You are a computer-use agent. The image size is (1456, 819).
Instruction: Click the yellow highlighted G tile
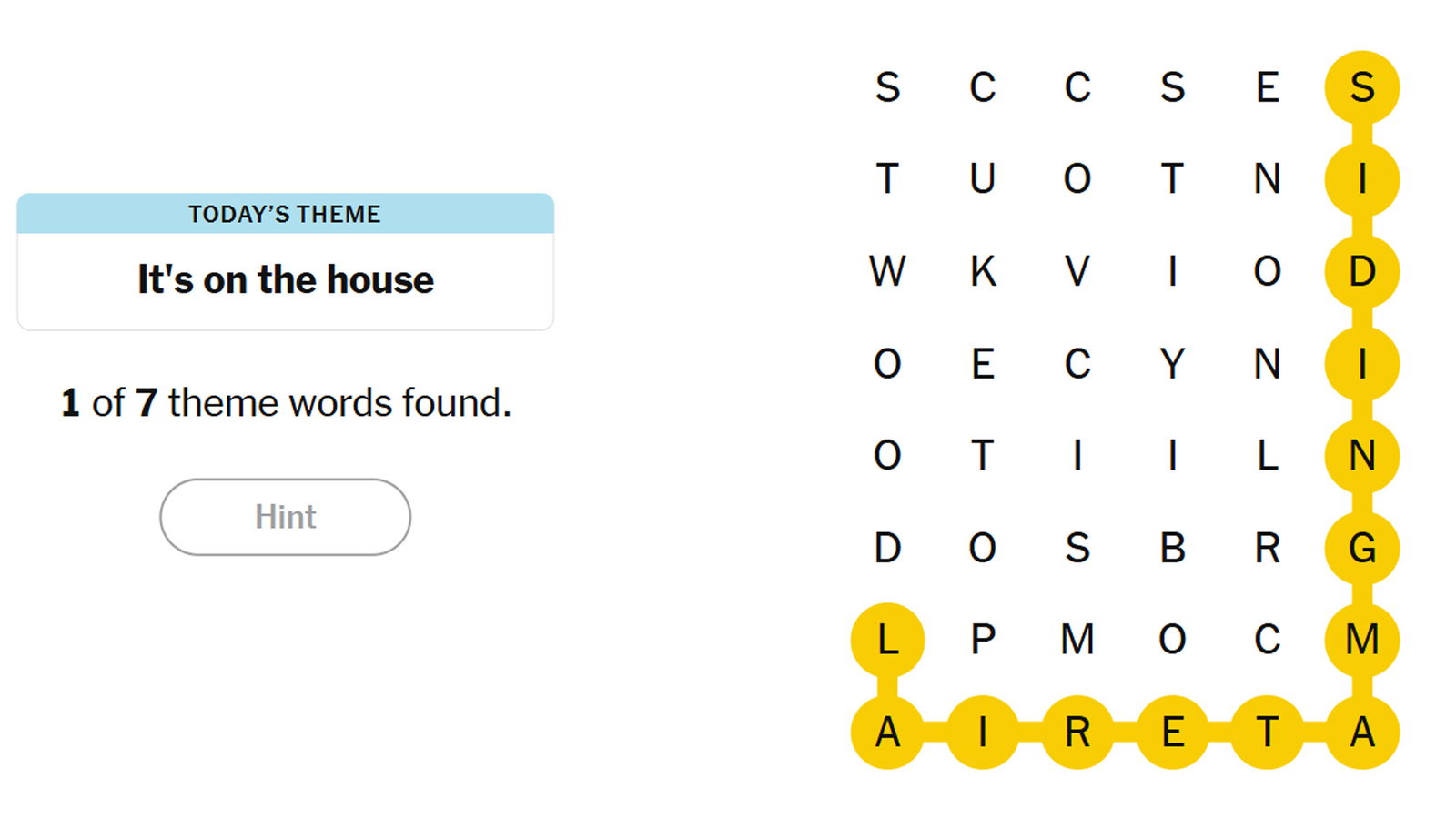(x=1361, y=548)
